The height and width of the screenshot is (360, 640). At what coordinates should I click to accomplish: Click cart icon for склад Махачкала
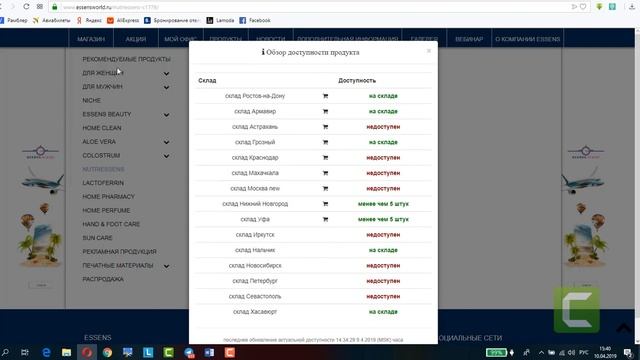click(325, 173)
